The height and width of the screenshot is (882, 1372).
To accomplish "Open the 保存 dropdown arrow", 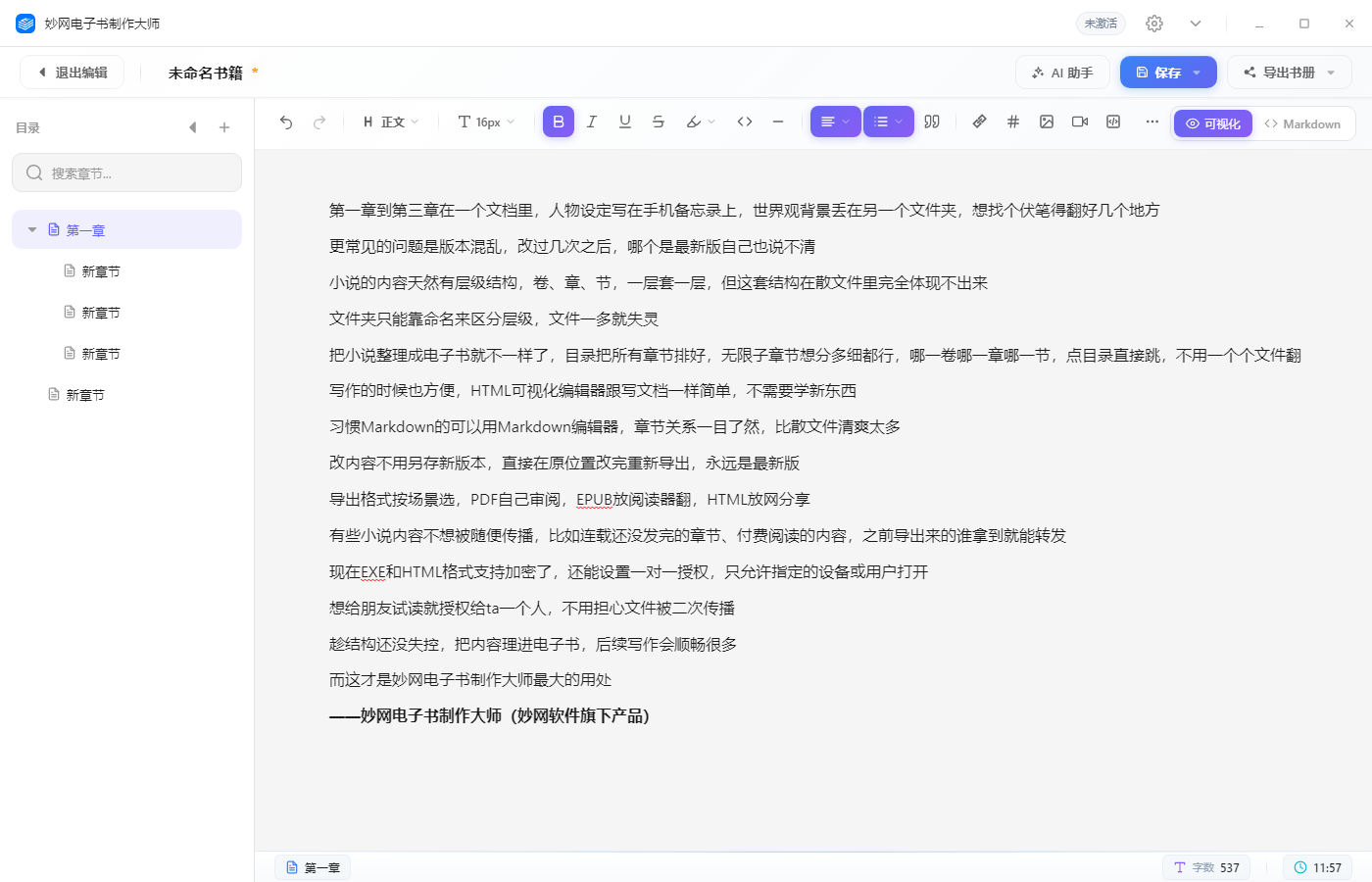I will point(1198,73).
